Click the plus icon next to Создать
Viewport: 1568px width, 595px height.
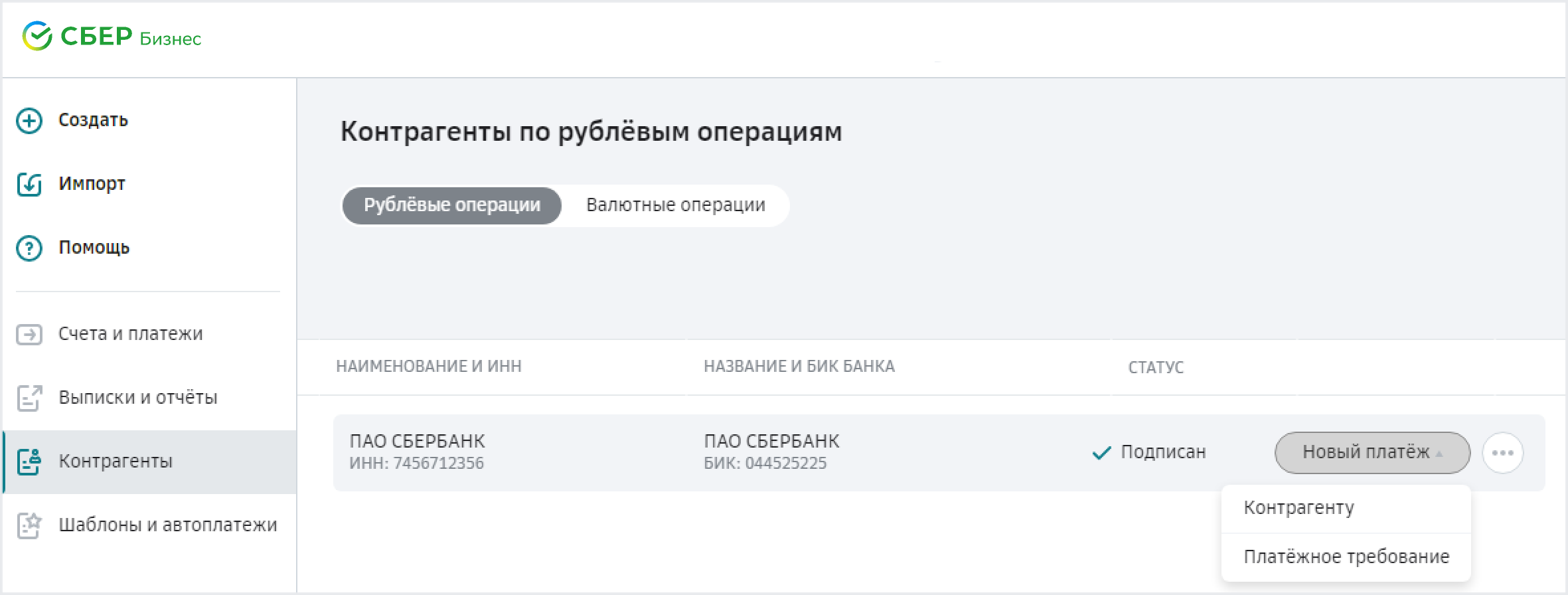29,121
